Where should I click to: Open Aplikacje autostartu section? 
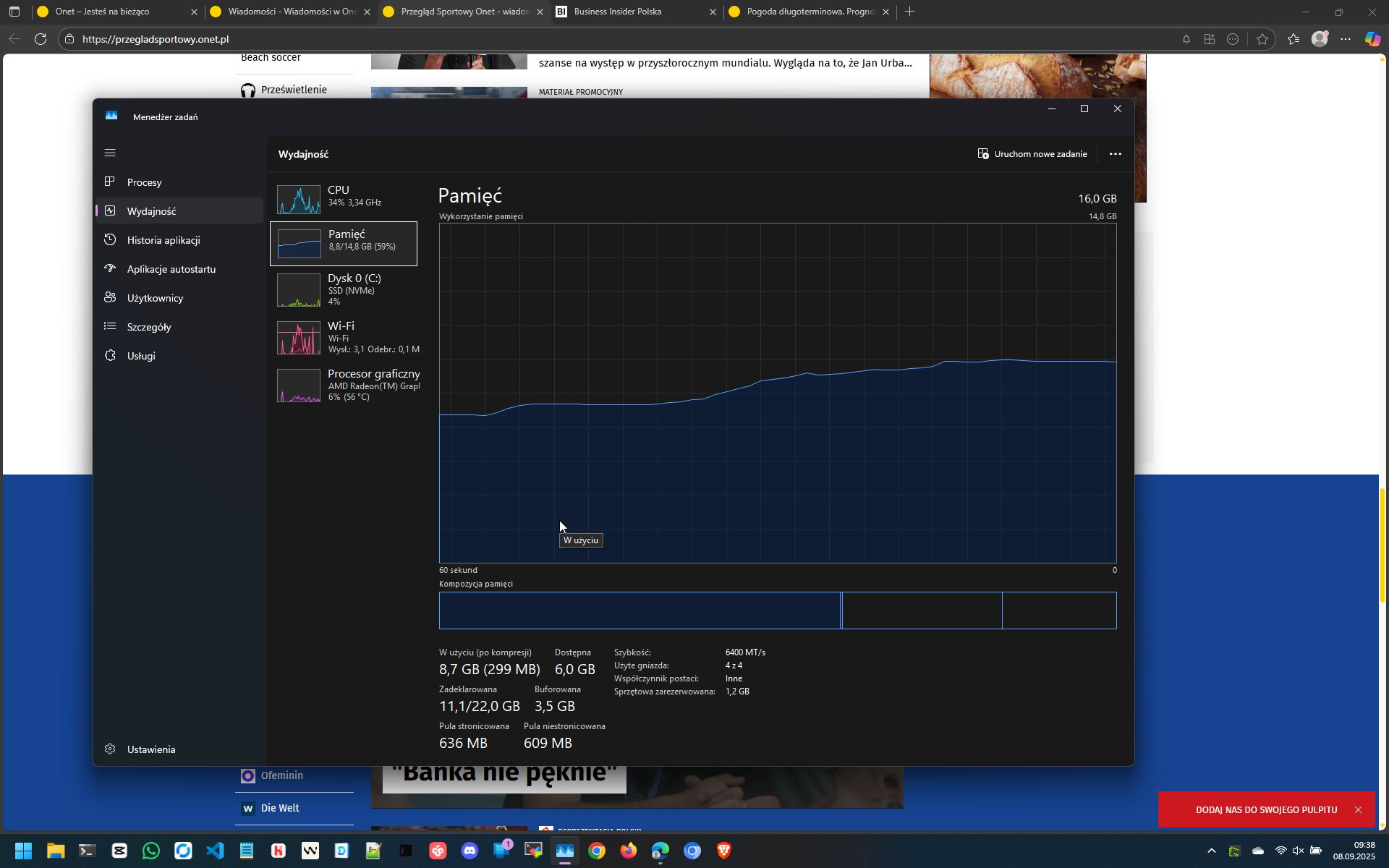pos(171,269)
